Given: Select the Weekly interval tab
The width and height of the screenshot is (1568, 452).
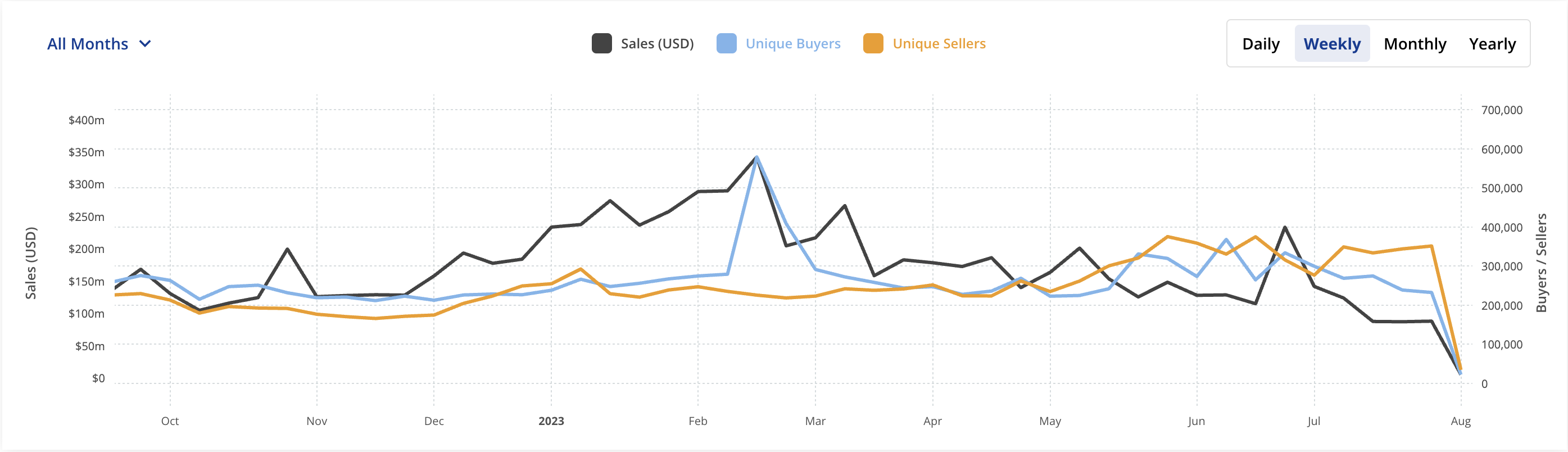Looking at the screenshot, I should (x=1332, y=44).
